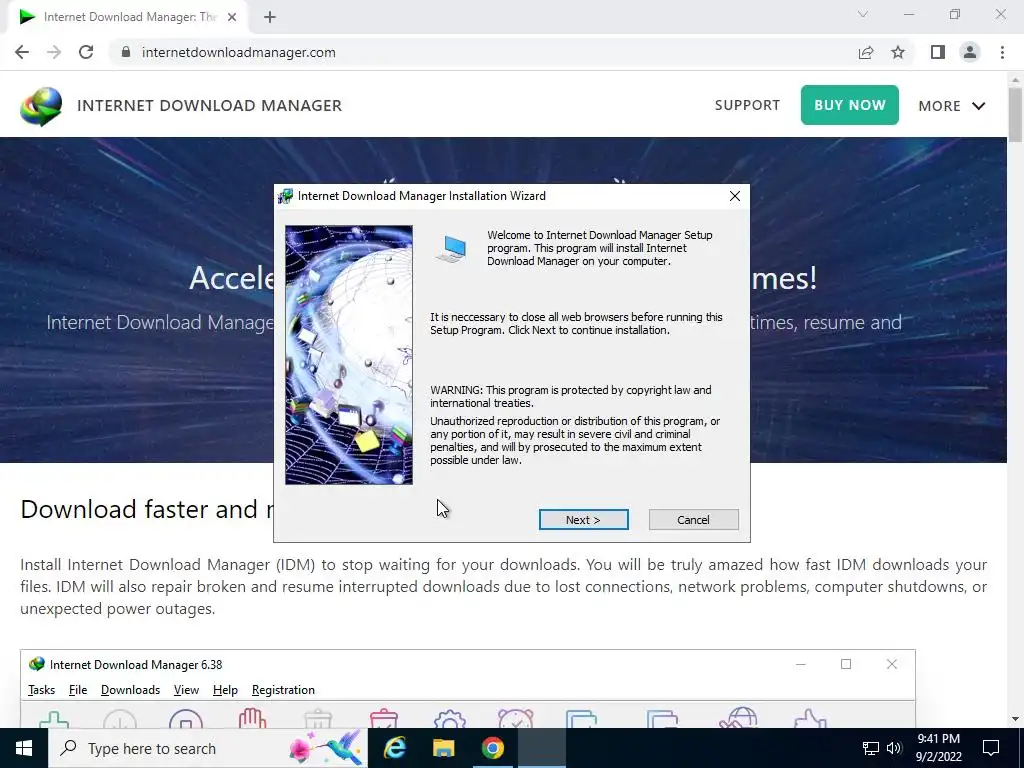Click Options gear icon in IDM toolbar

tap(449, 720)
